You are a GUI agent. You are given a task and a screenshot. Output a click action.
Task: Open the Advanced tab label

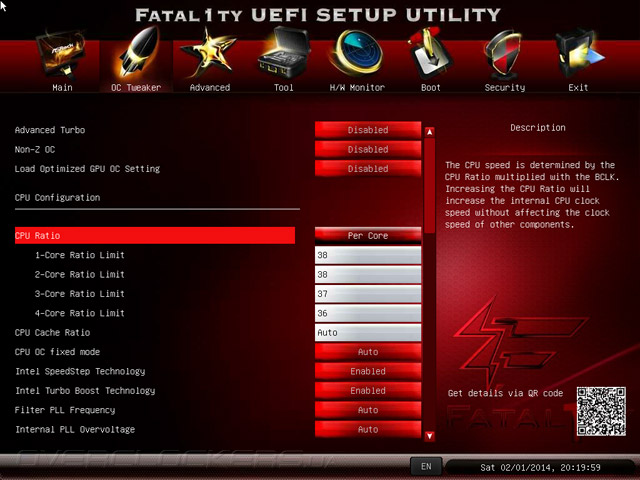coord(210,87)
